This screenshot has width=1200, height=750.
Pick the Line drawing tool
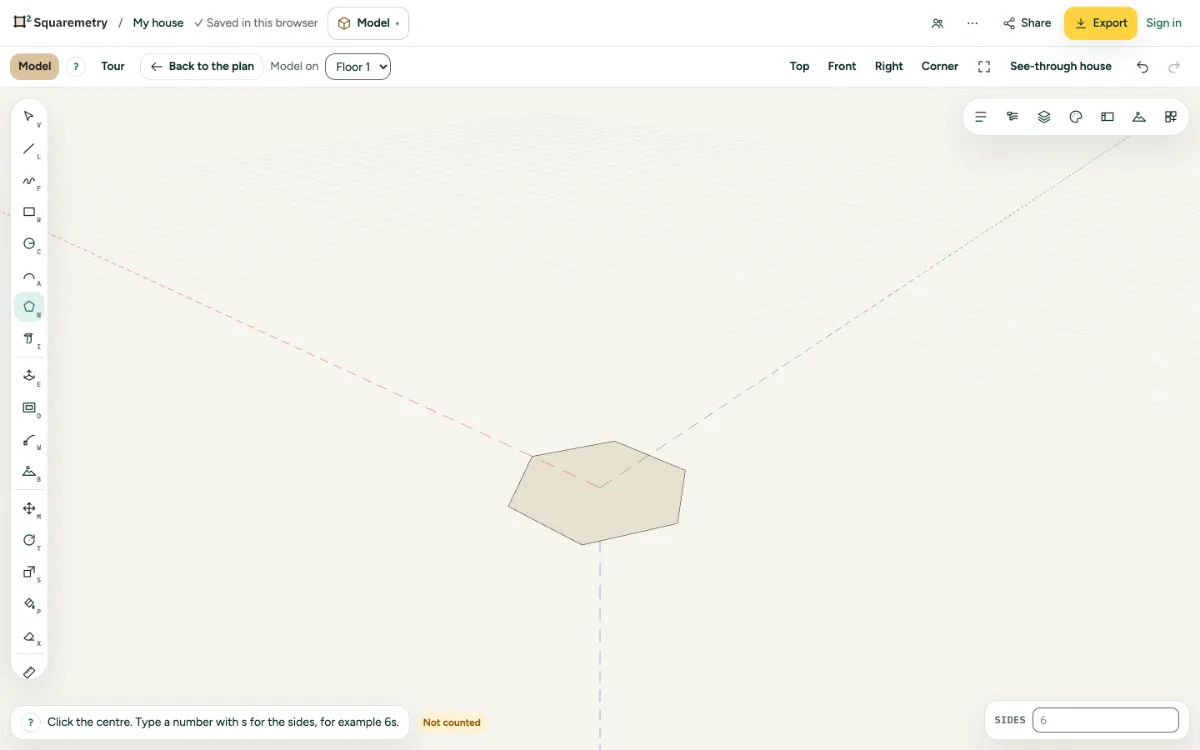pos(29,148)
